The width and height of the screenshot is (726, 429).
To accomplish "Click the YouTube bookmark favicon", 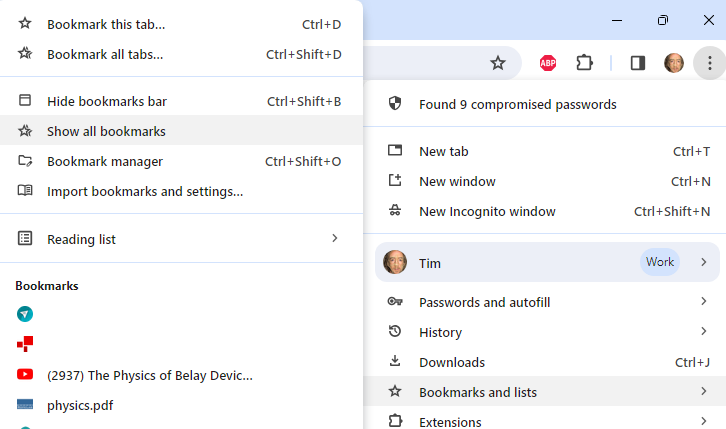I will [25, 374].
